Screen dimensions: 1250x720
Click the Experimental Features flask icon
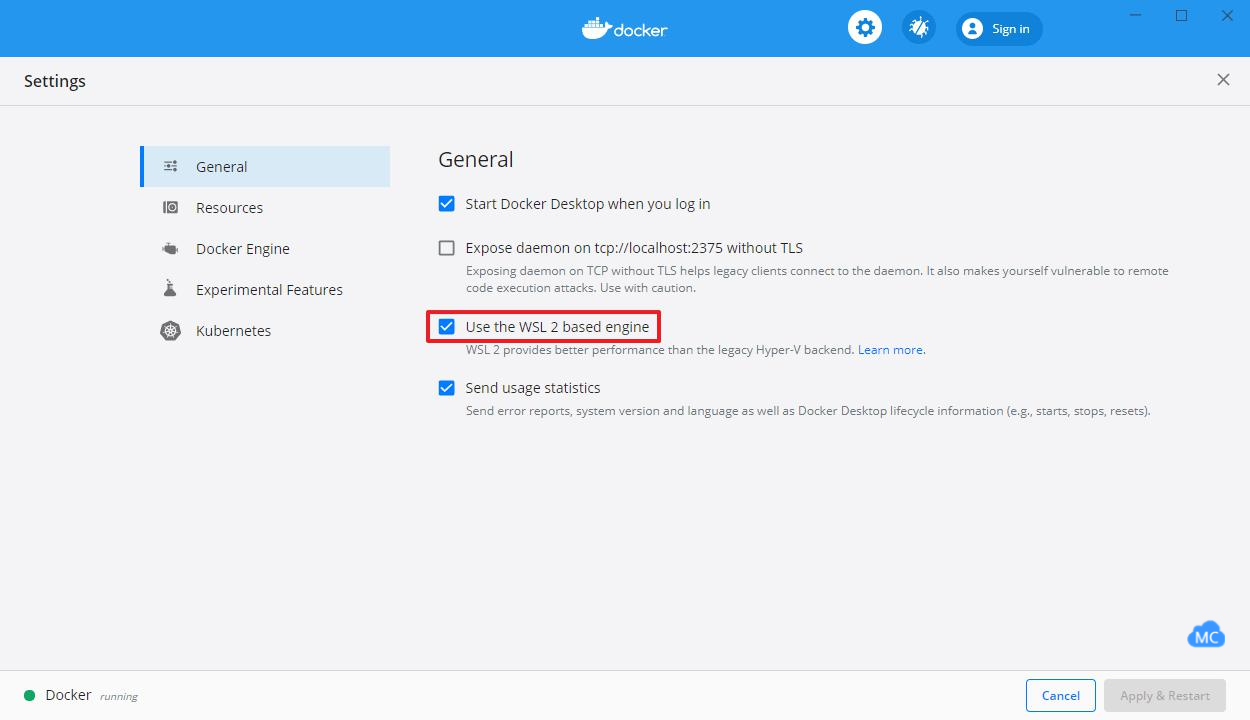coord(170,288)
